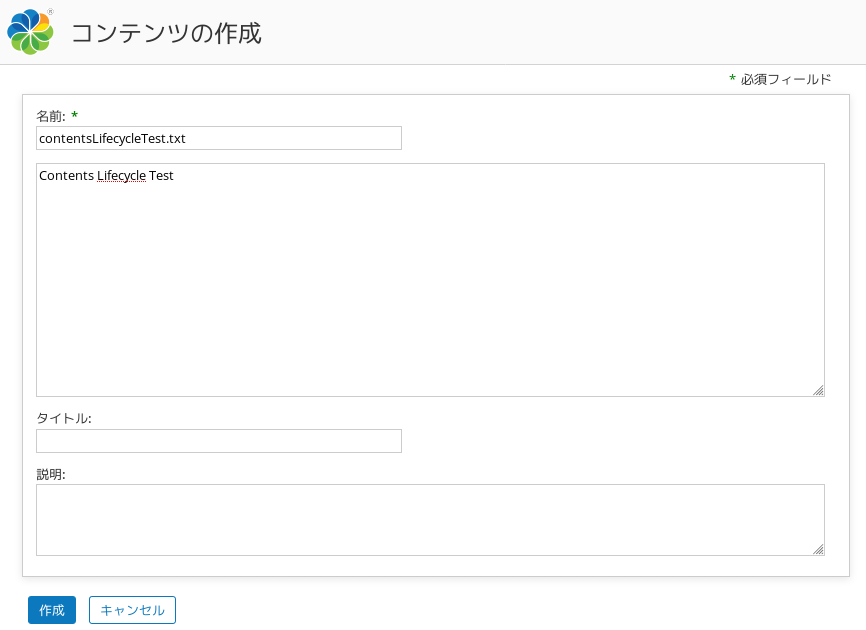Click the コンテンツの作成 page heading
Viewport: 866px width, 630px height.
click(166, 33)
